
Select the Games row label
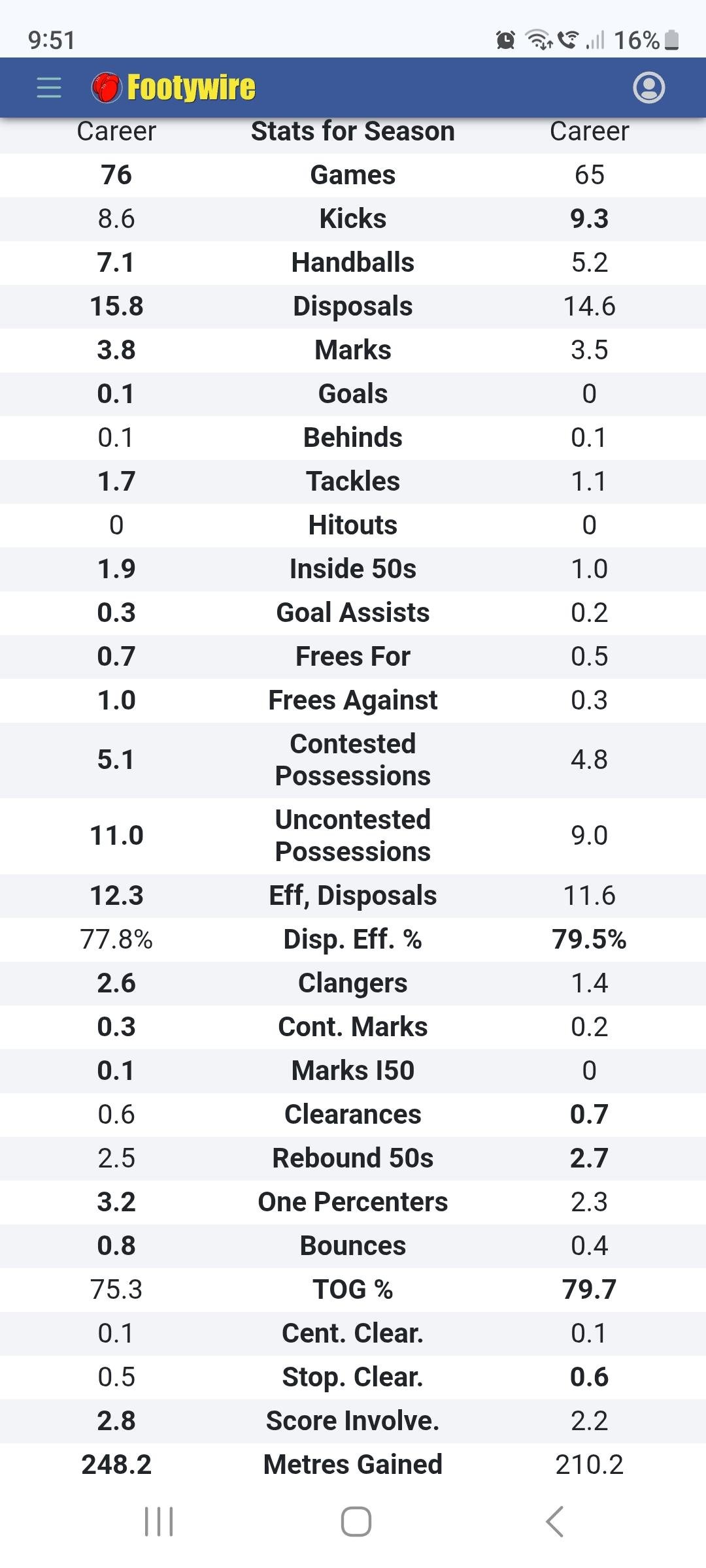click(353, 175)
